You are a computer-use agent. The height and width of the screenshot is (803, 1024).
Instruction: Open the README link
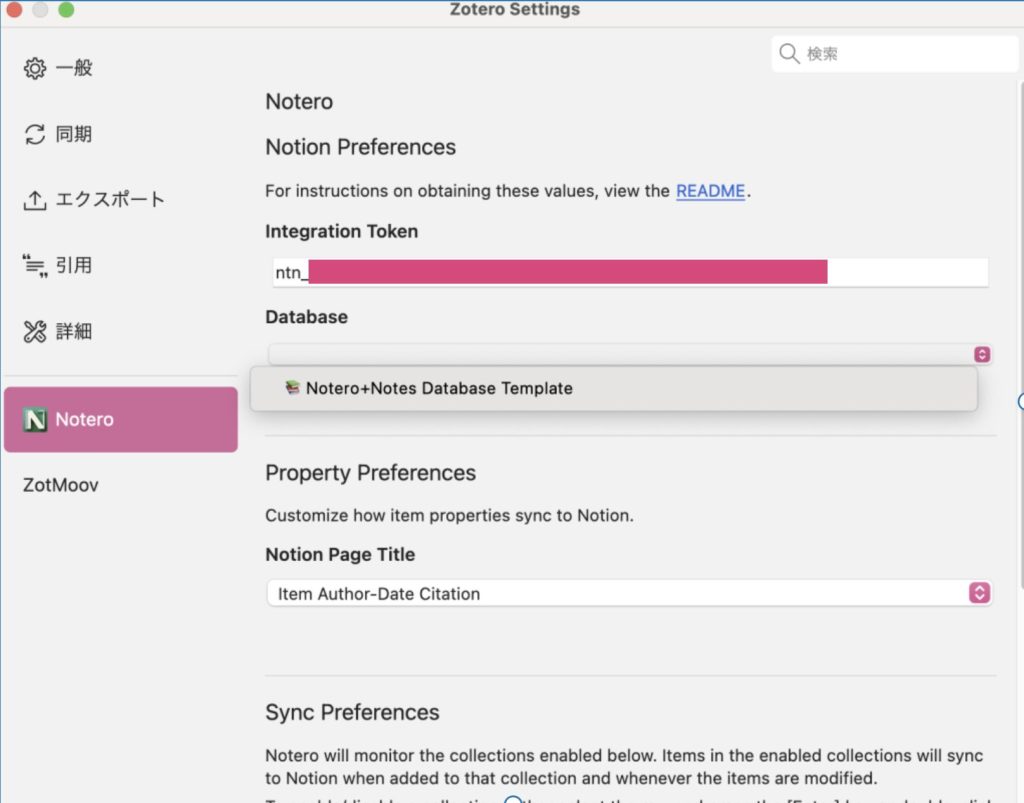(710, 191)
